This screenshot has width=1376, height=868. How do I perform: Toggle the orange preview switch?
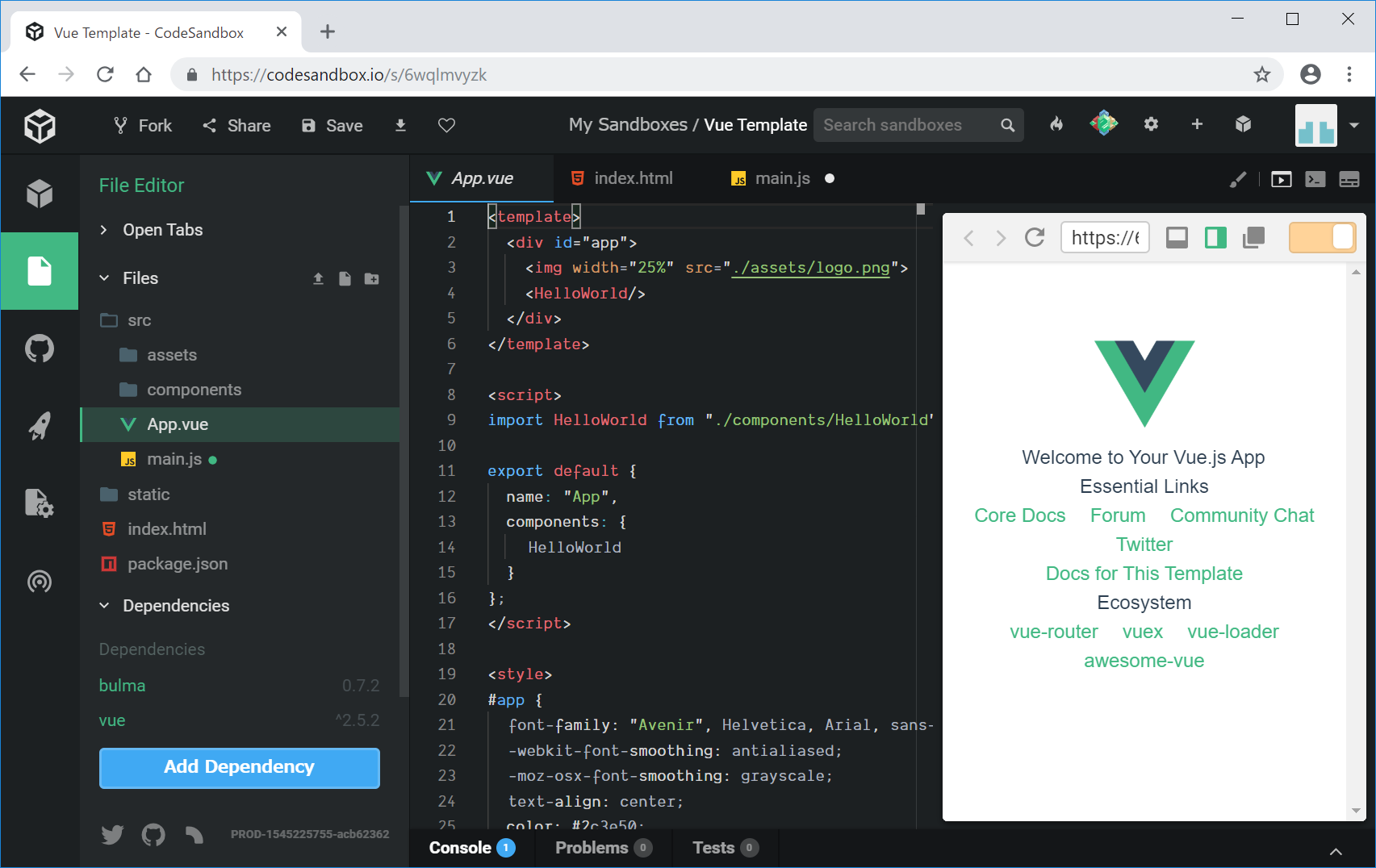pos(1321,238)
